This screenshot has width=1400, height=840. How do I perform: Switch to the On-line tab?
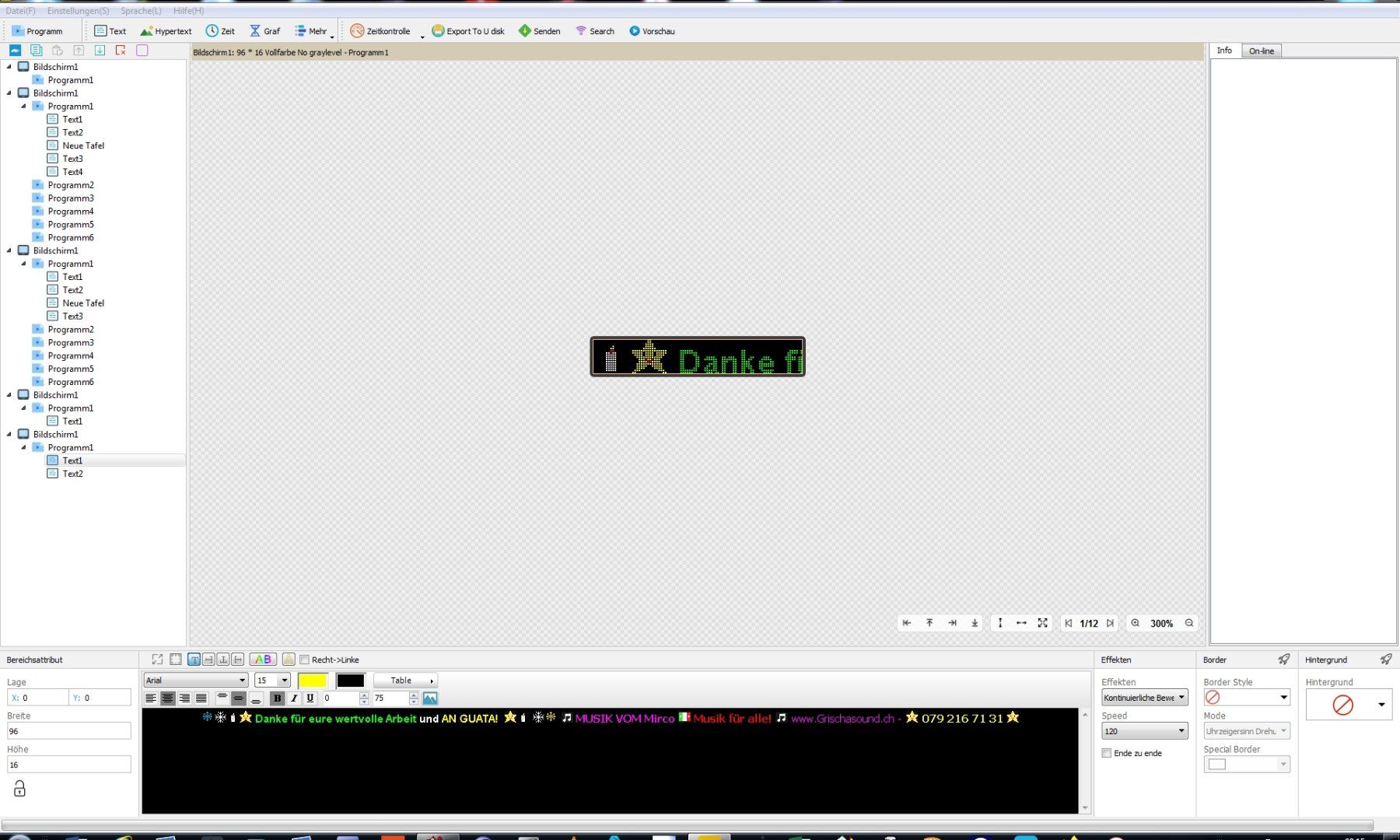1262,51
